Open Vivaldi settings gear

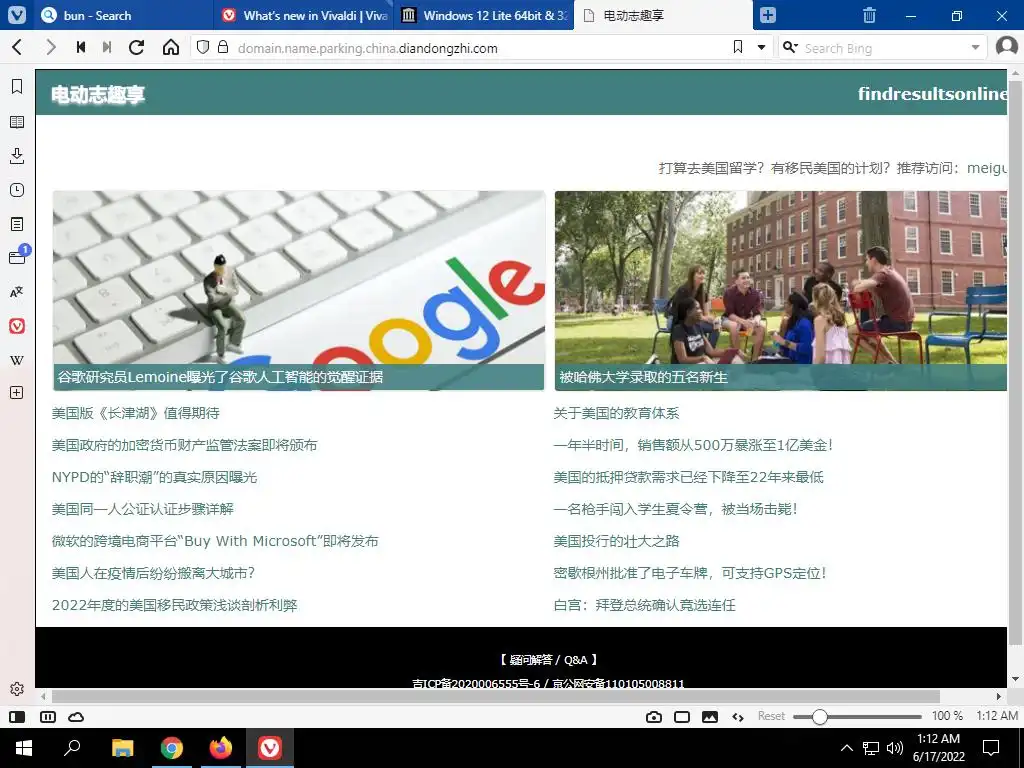[x=17, y=689]
